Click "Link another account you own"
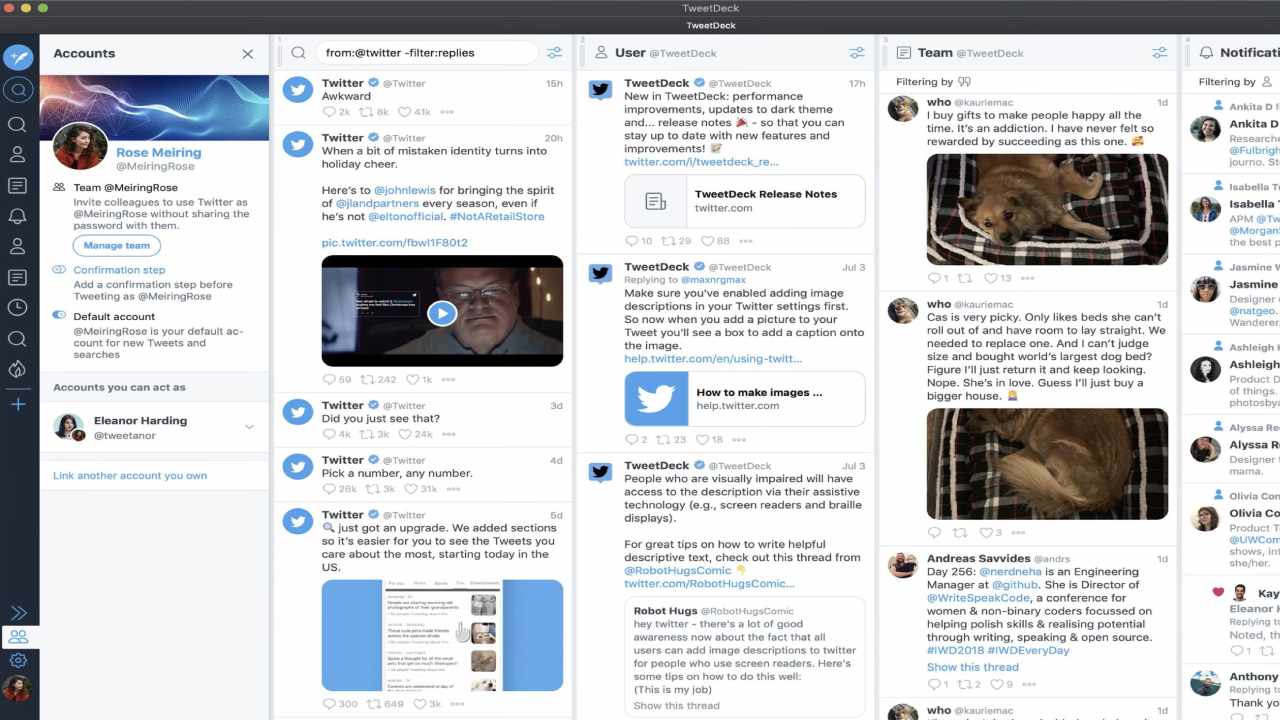 point(130,476)
